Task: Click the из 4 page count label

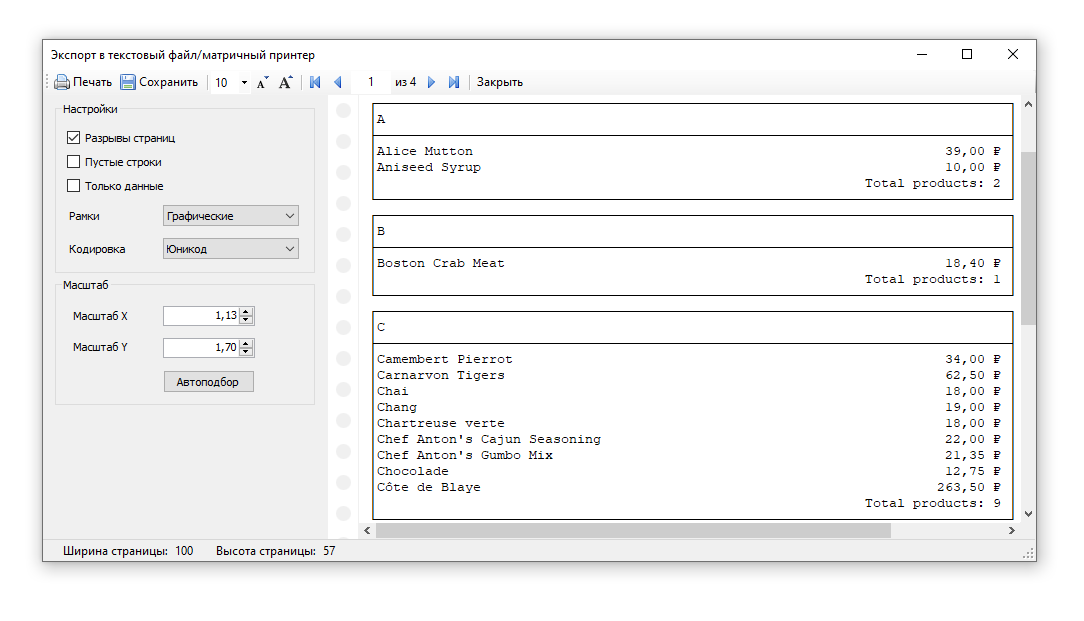Action: coord(406,82)
